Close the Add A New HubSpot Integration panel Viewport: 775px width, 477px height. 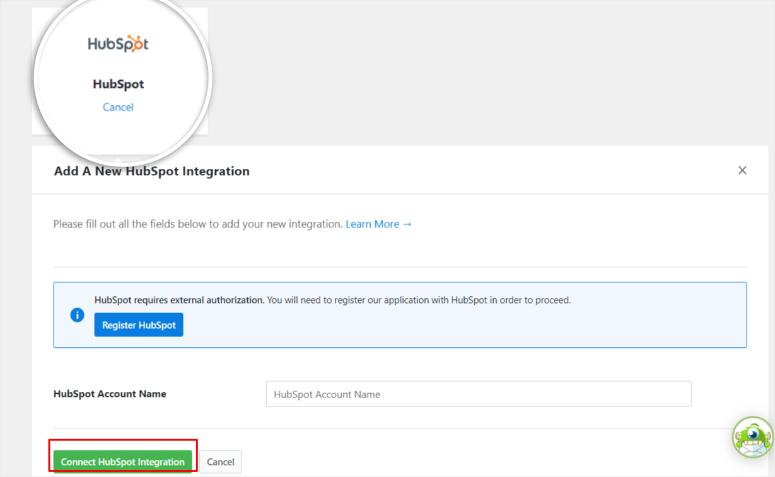click(742, 171)
